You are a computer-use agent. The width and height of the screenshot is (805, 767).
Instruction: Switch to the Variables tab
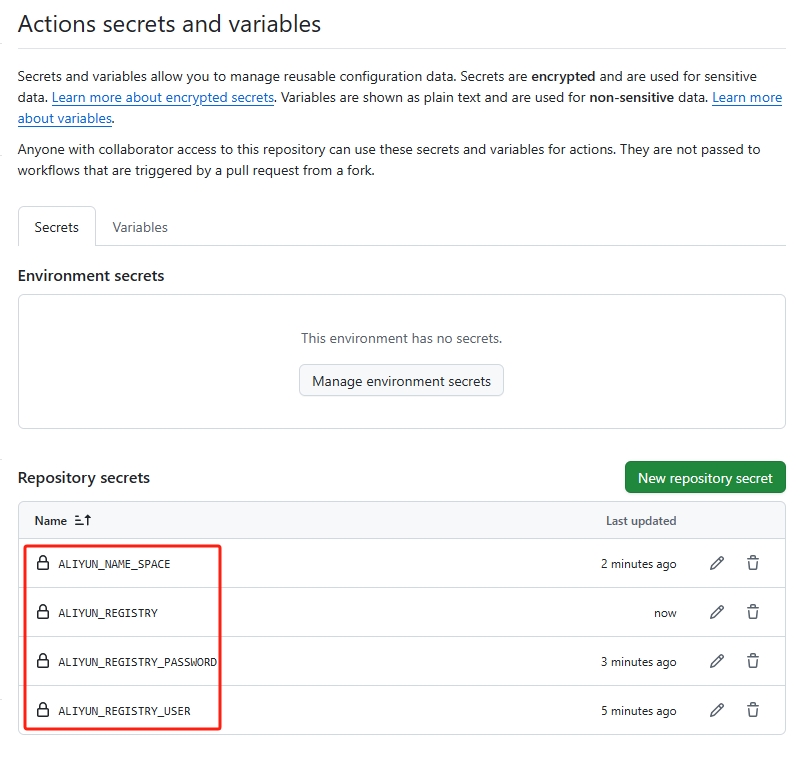coord(140,227)
